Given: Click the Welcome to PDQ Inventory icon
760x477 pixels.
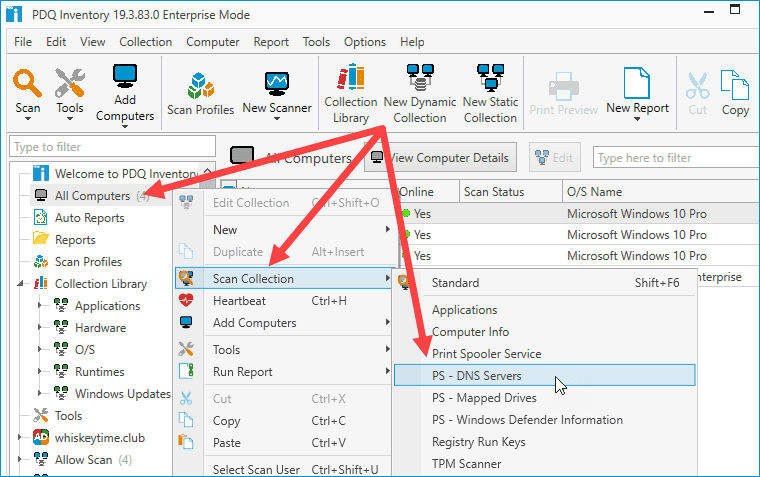Looking at the screenshot, I should pyautogui.click(x=41, y=173).
